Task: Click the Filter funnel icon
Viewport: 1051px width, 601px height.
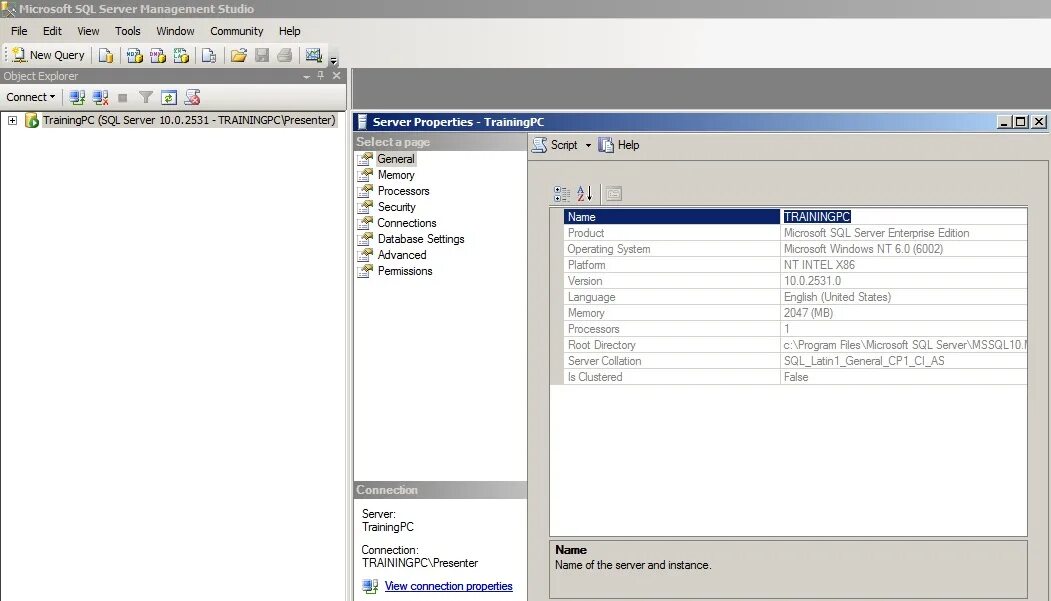Action: coord(145,98)
